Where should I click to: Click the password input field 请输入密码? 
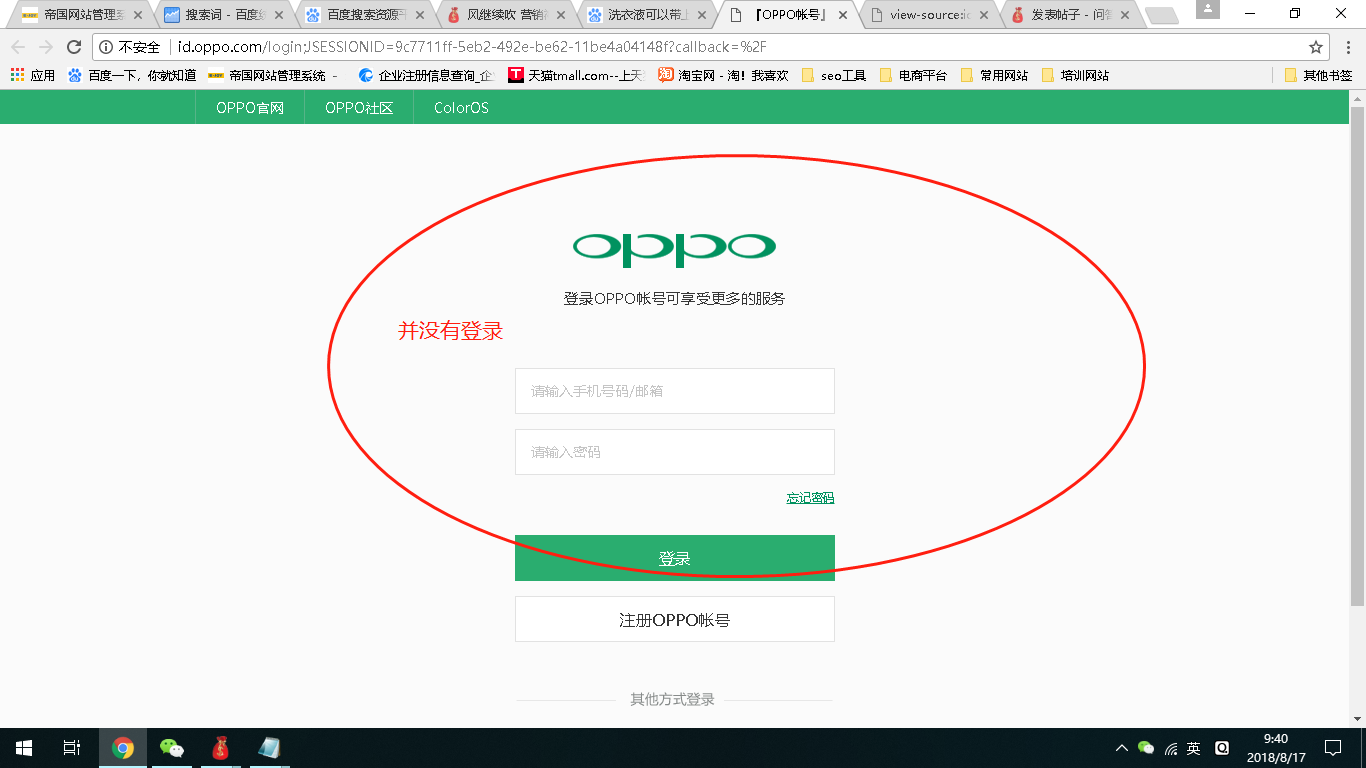674,452
